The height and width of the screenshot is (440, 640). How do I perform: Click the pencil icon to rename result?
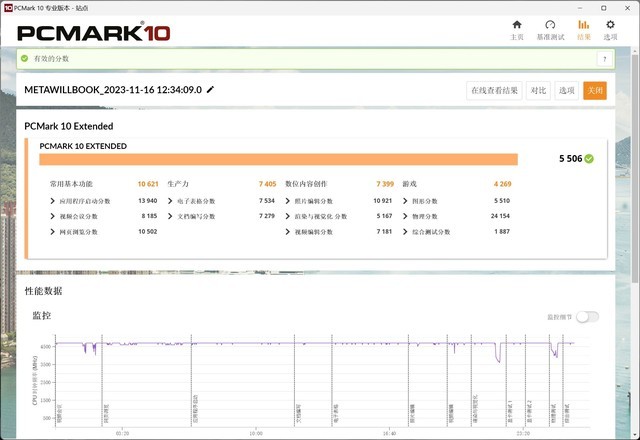tap(210, 89)
